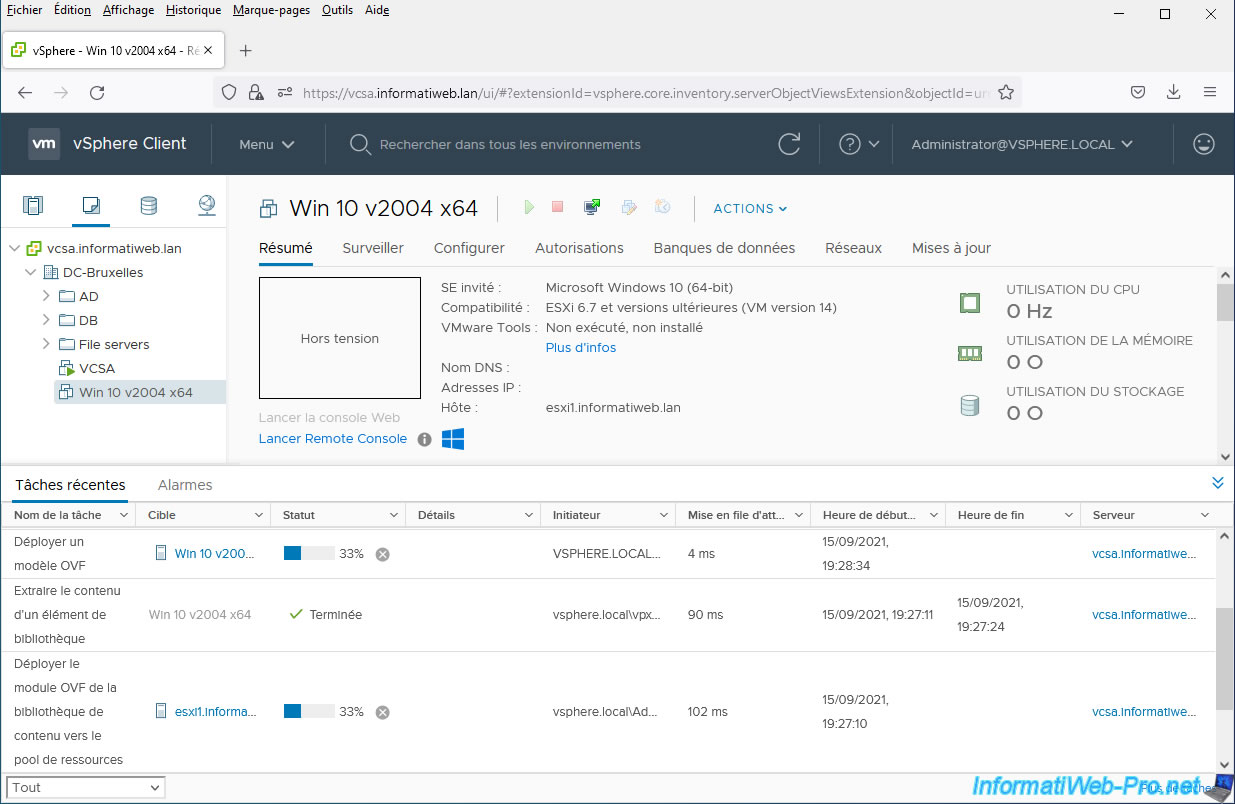The height and width of the screenshot is (804, 1235).
Task: Open the smiley feedback icon
Action: (1204, 144)
